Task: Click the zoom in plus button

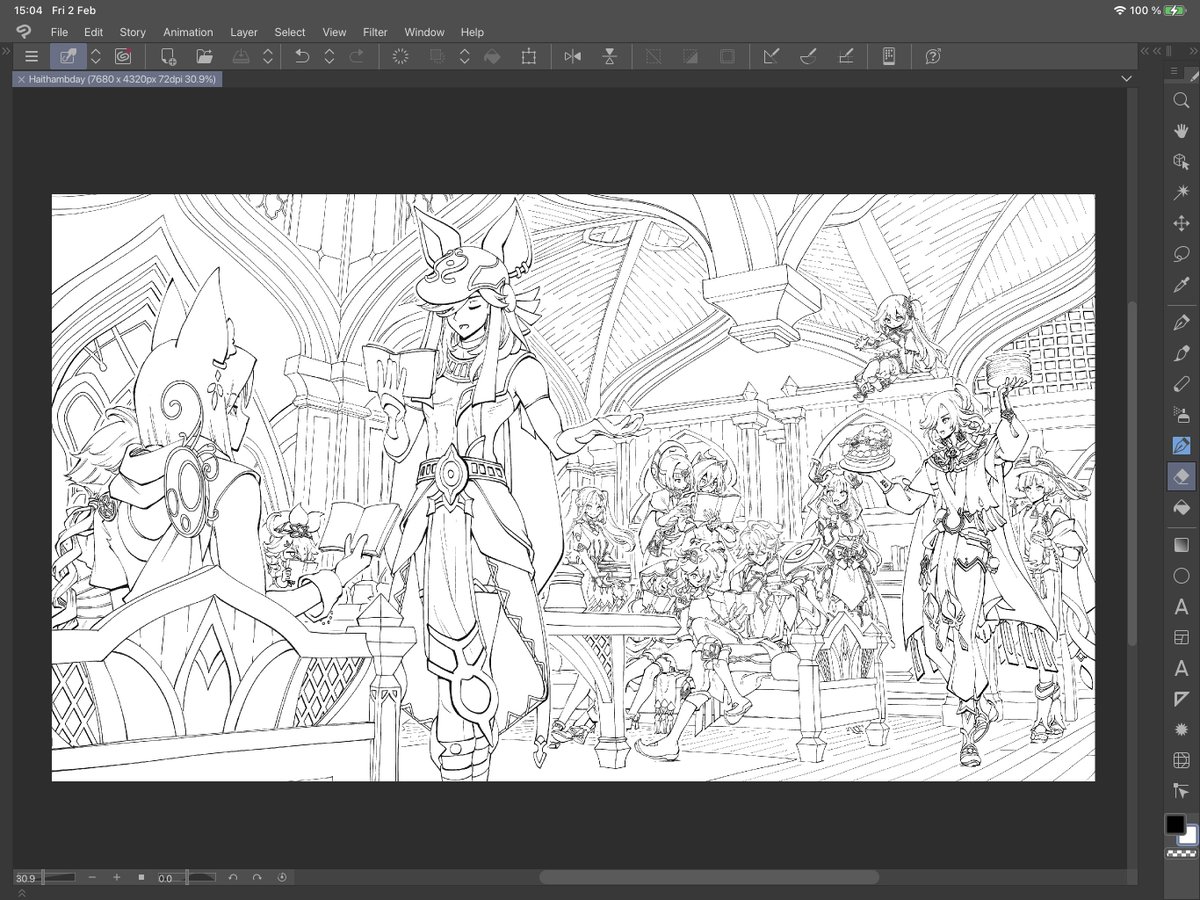Action: (x=116, y=877)
